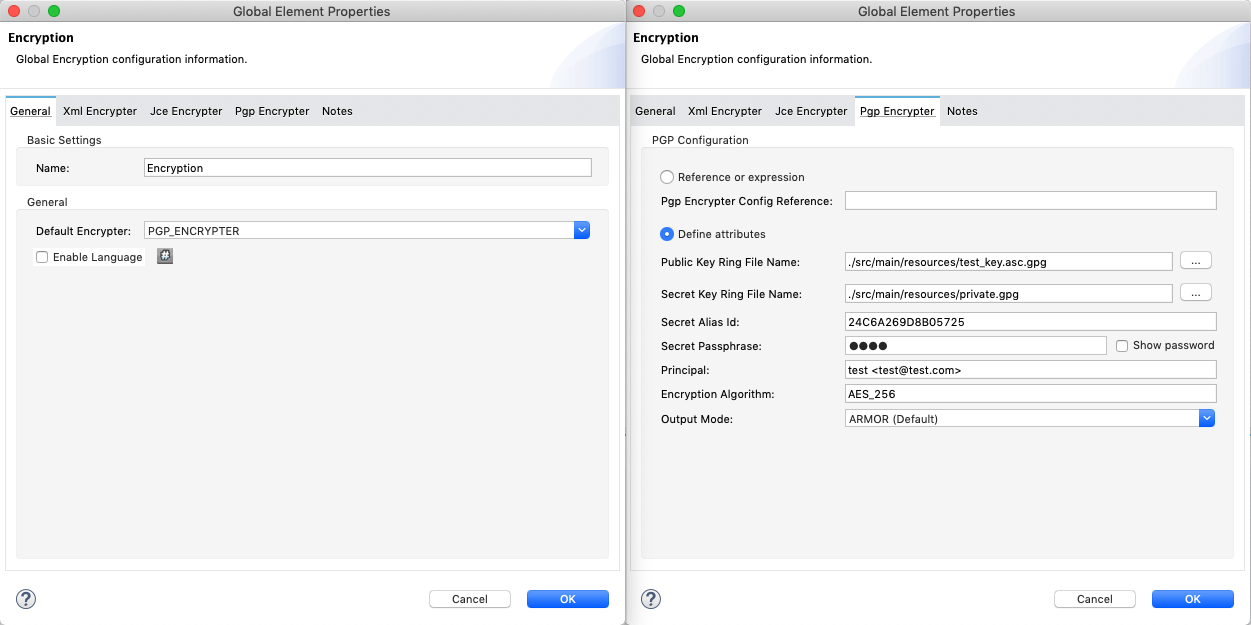This screenshot has width=1251, height=625.
Task: Edit the Principal field showing test@test.com
Action: (1030, 369)
